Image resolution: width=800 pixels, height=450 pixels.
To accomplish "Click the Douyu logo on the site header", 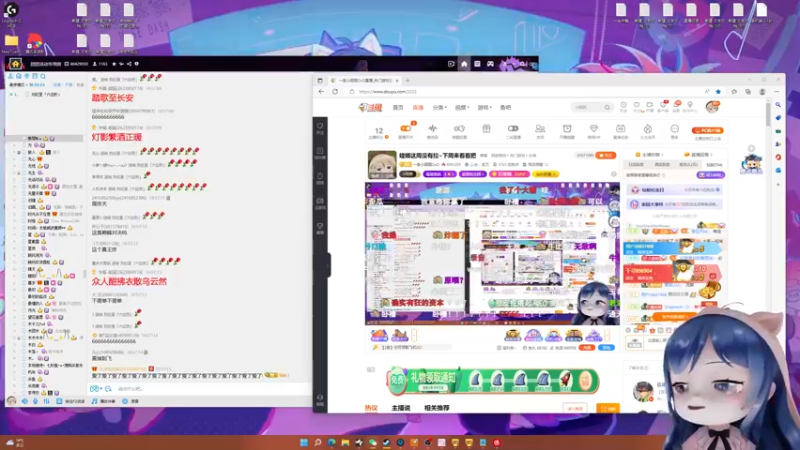I will coord(370,108).
